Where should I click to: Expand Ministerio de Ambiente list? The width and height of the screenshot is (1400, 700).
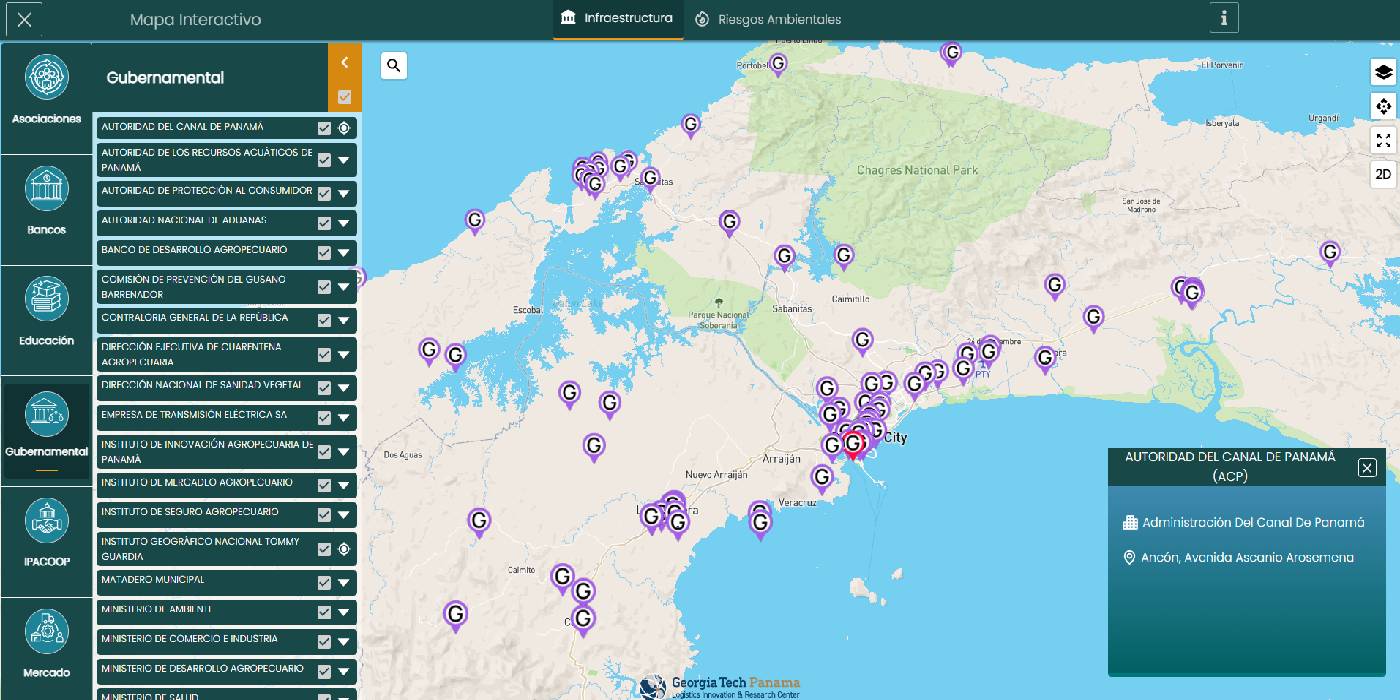pos(344,612)
